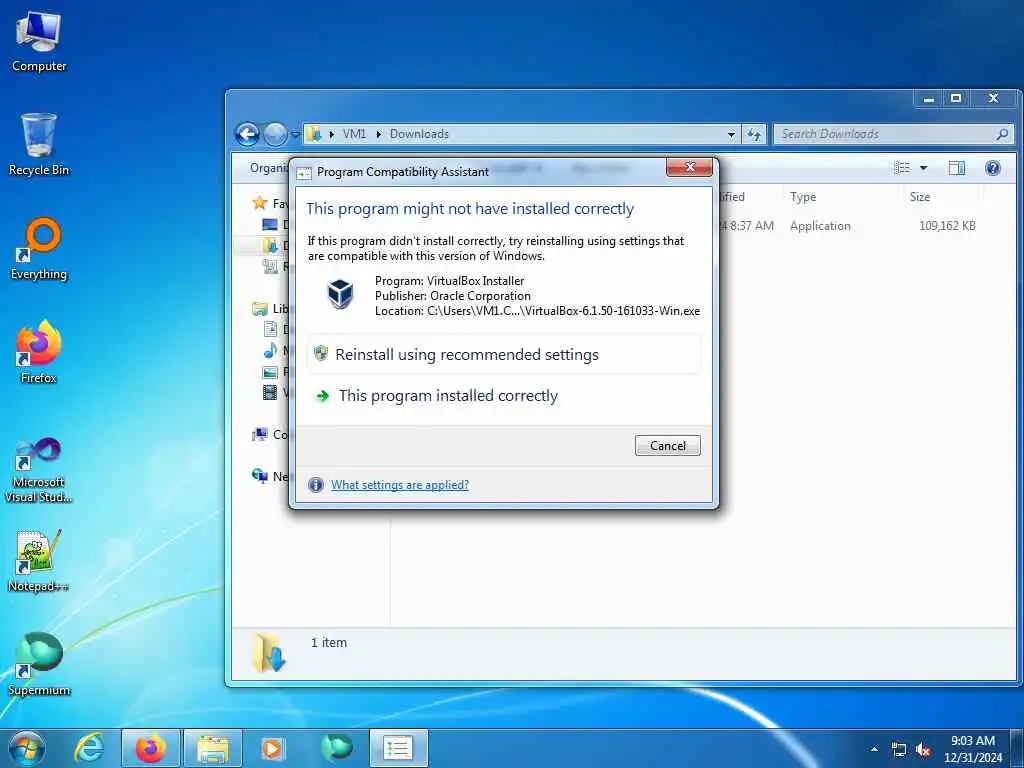
Task: Click the search magnifier icon in Explorer
Action: [x=1002, y=134]
